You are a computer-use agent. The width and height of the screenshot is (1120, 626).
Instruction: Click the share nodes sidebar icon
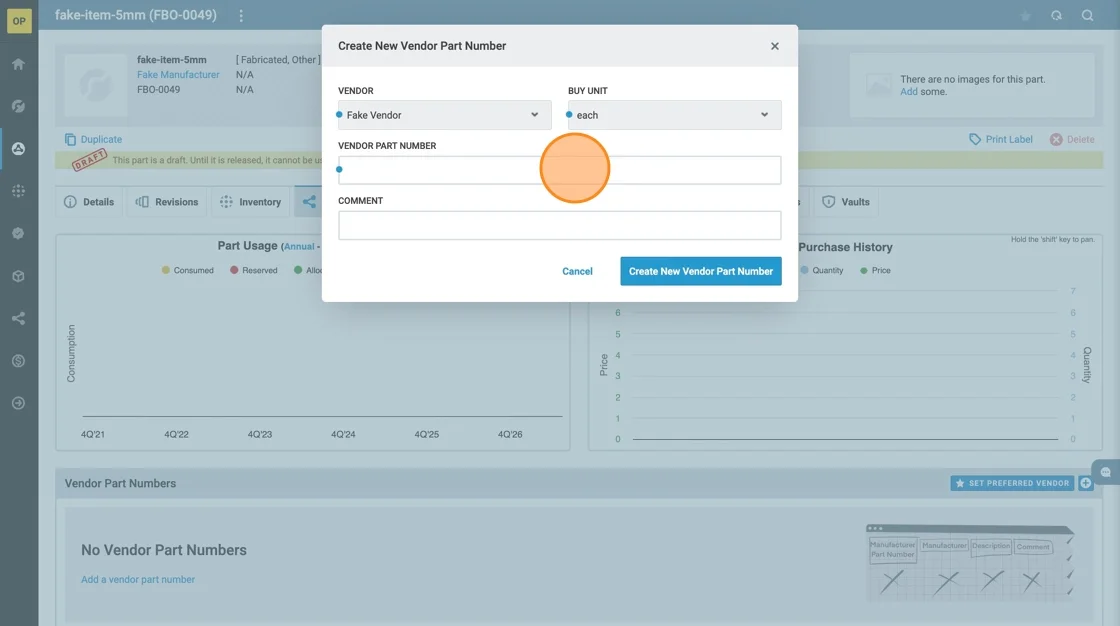click(18, 319)
